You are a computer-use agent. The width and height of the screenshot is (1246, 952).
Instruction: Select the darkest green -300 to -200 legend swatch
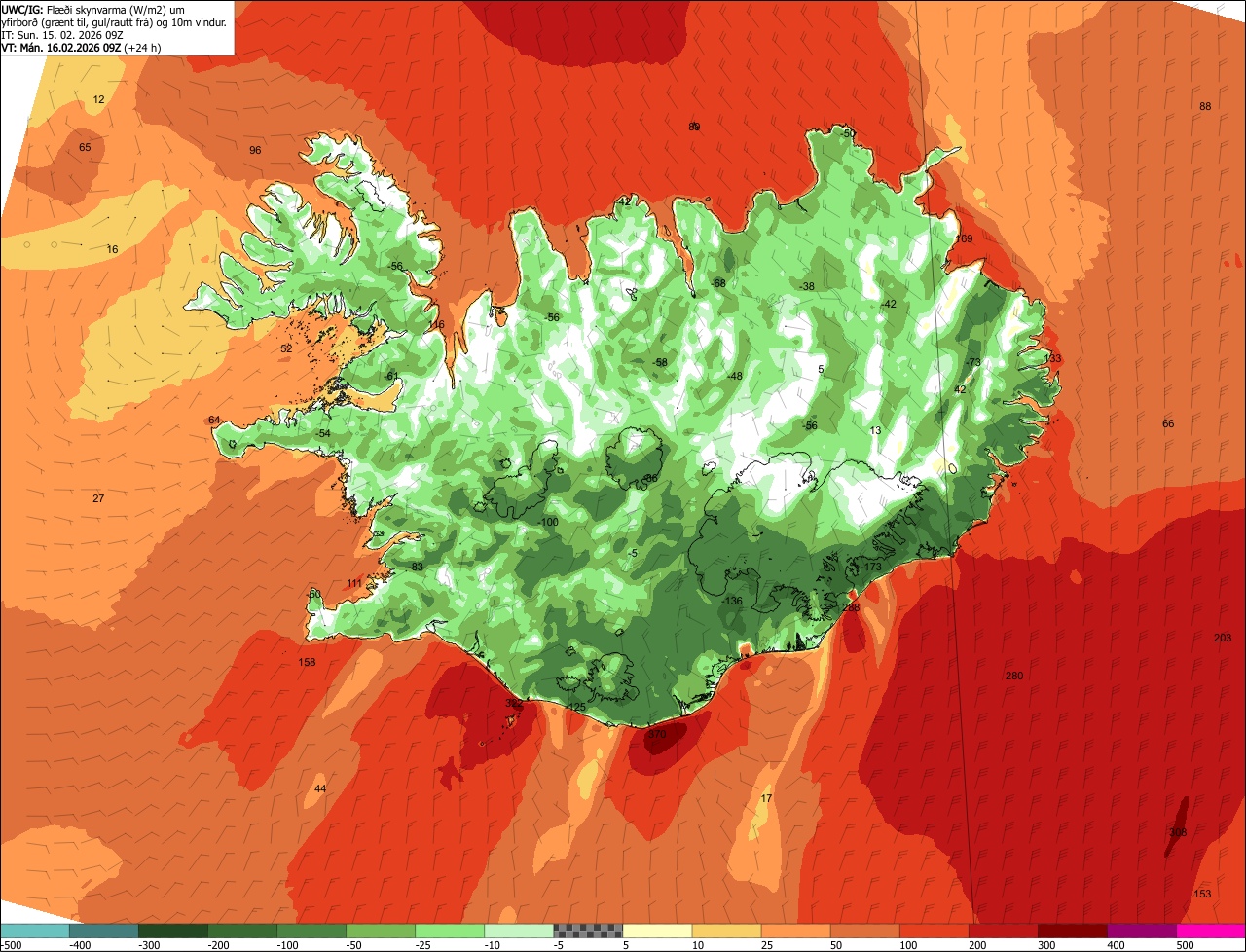click(x=172, y=931)
